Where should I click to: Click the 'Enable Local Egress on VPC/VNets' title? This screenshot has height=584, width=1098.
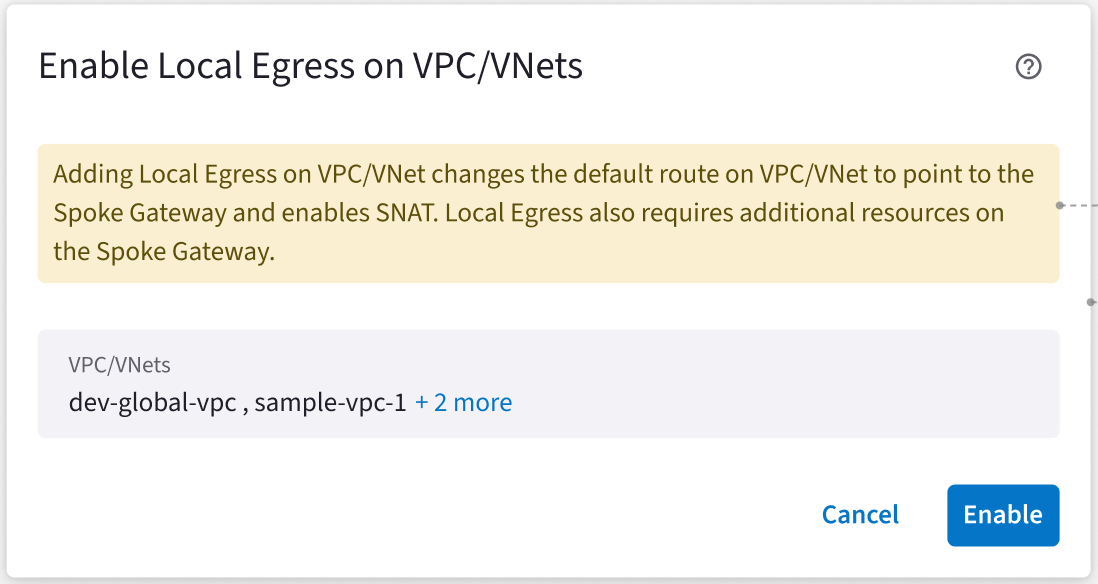(x=310, y=66)
